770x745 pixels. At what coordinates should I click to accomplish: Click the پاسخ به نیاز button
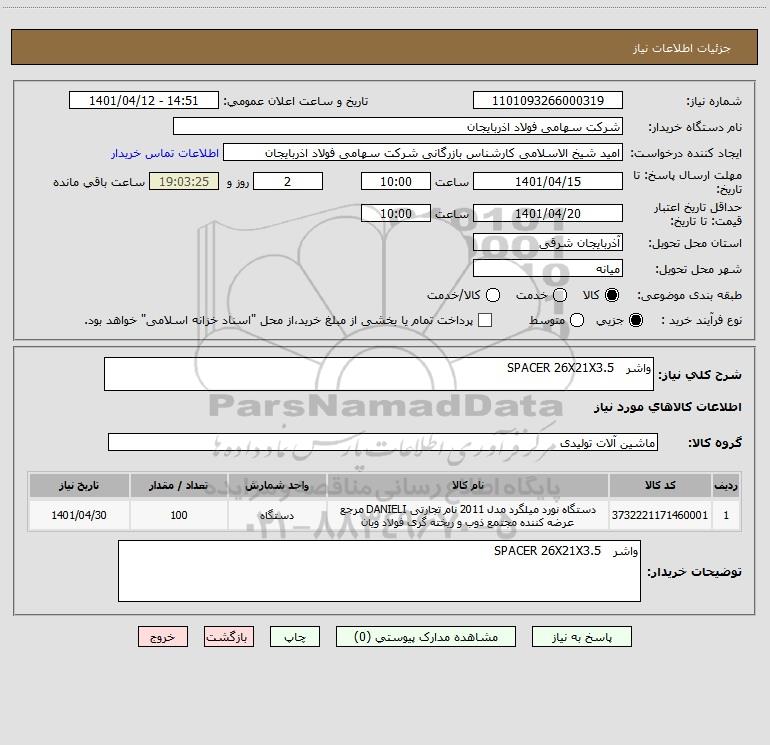[x=581, y=637]
